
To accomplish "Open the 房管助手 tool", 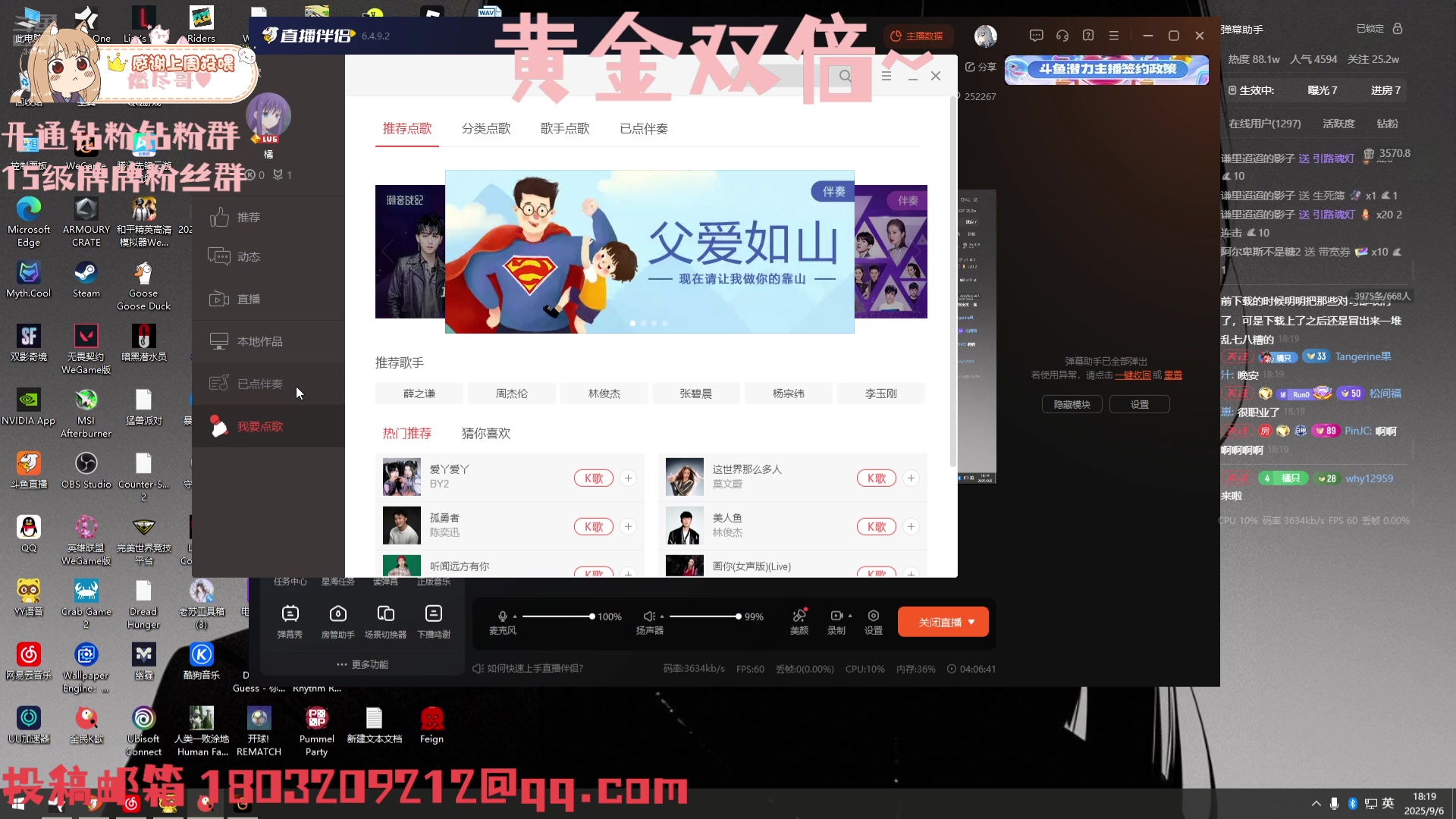I will coord(337,622).
